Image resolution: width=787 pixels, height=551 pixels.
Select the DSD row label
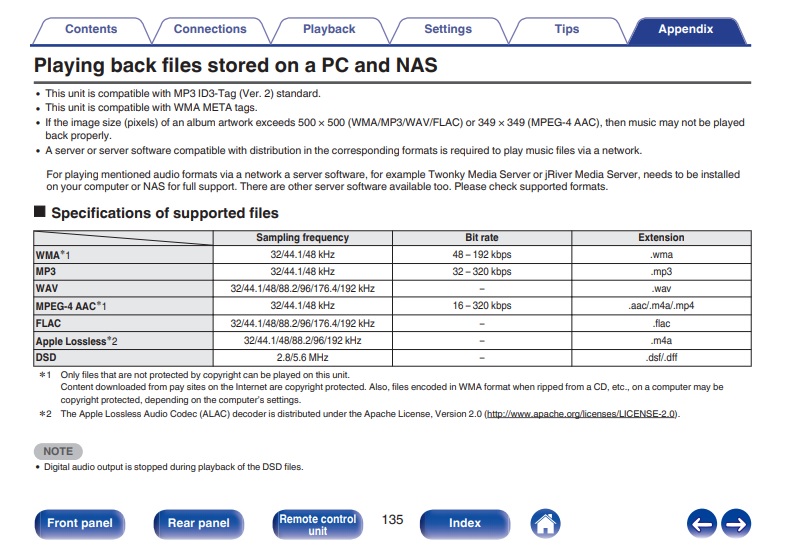click(x=123, y=358)
